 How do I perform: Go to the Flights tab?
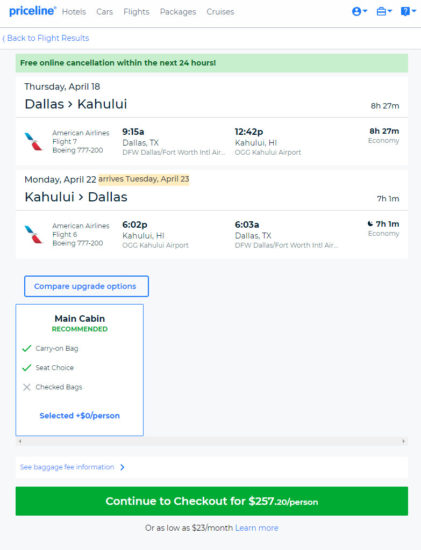(x=136, y=12)
